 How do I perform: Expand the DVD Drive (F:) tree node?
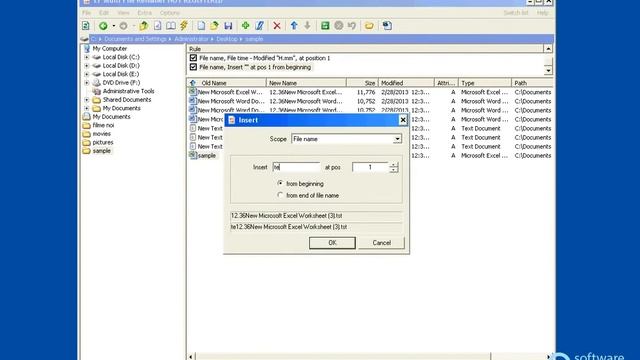point(87,82)
